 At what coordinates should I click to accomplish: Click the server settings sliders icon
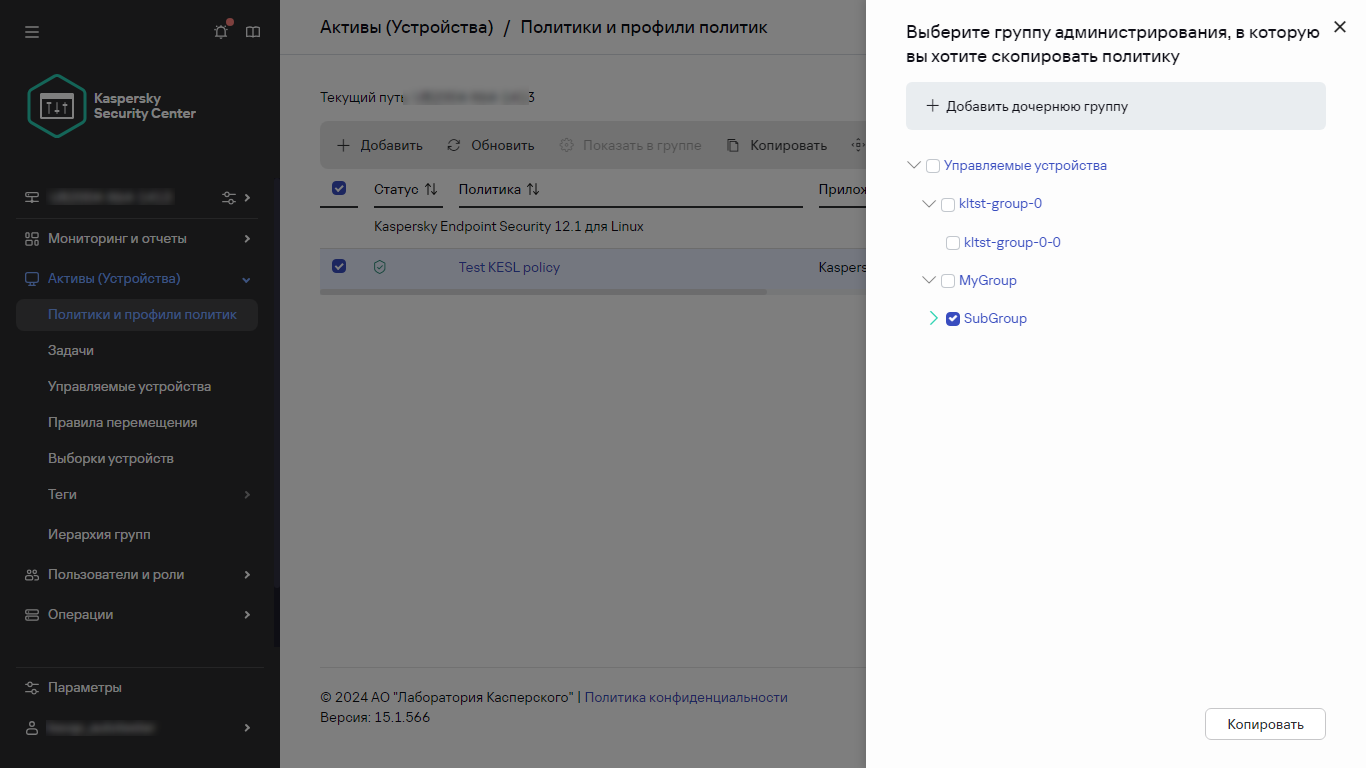pyautogui.click(x=229, y=198)
